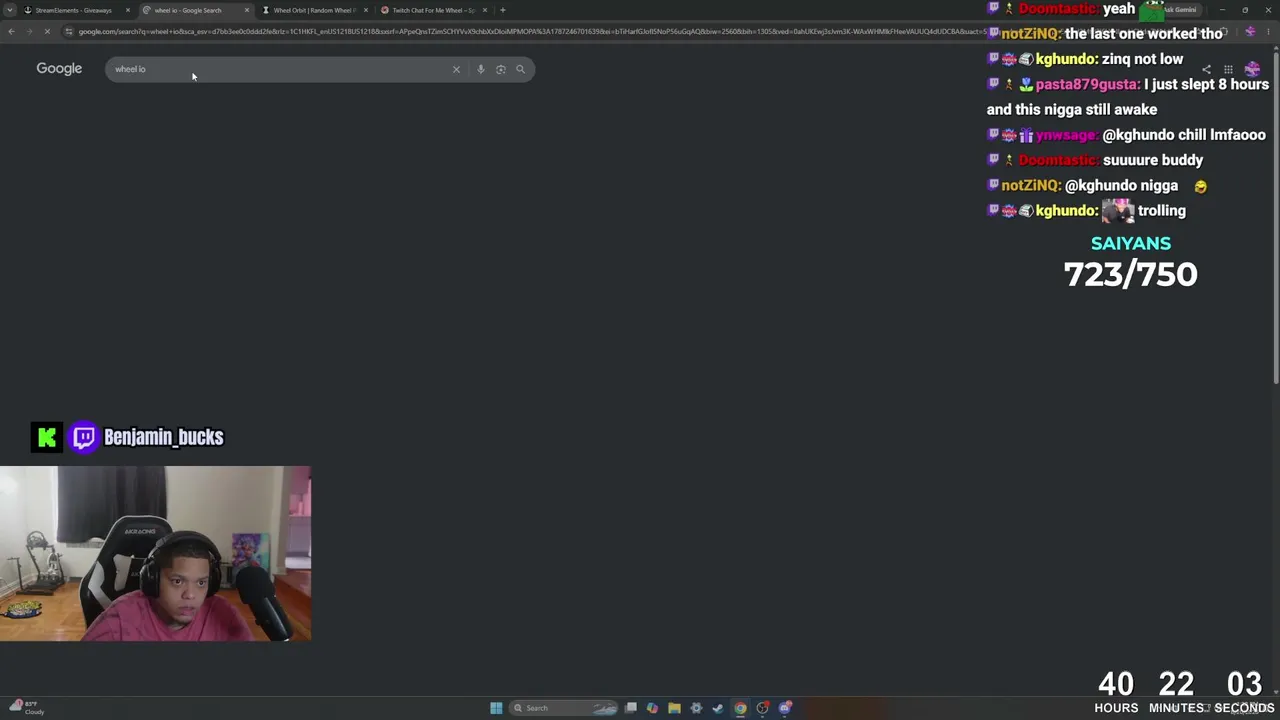1280x720 pixels.
Task: Click the Windows taskbar Search box
Action: pos(565,708)
